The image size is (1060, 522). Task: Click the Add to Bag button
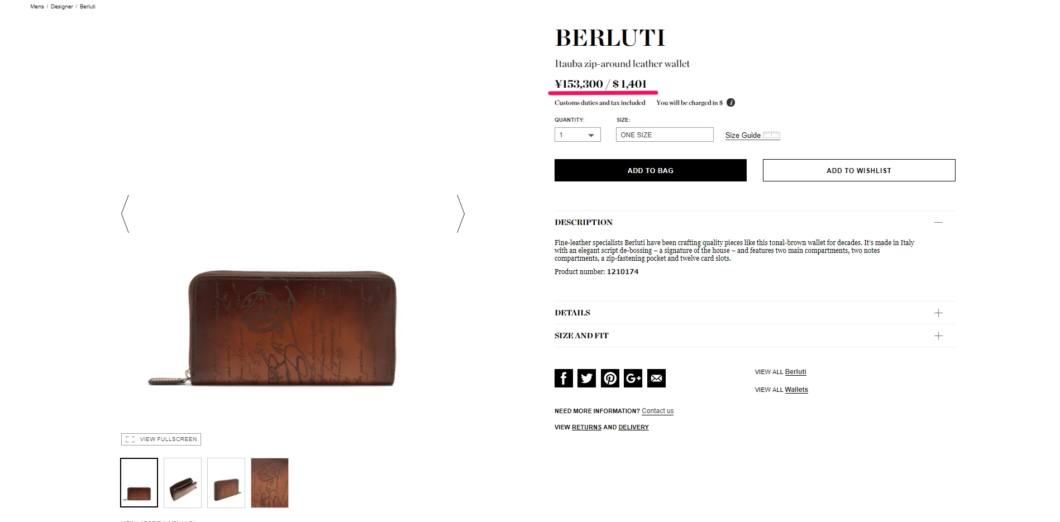[650, 170]
